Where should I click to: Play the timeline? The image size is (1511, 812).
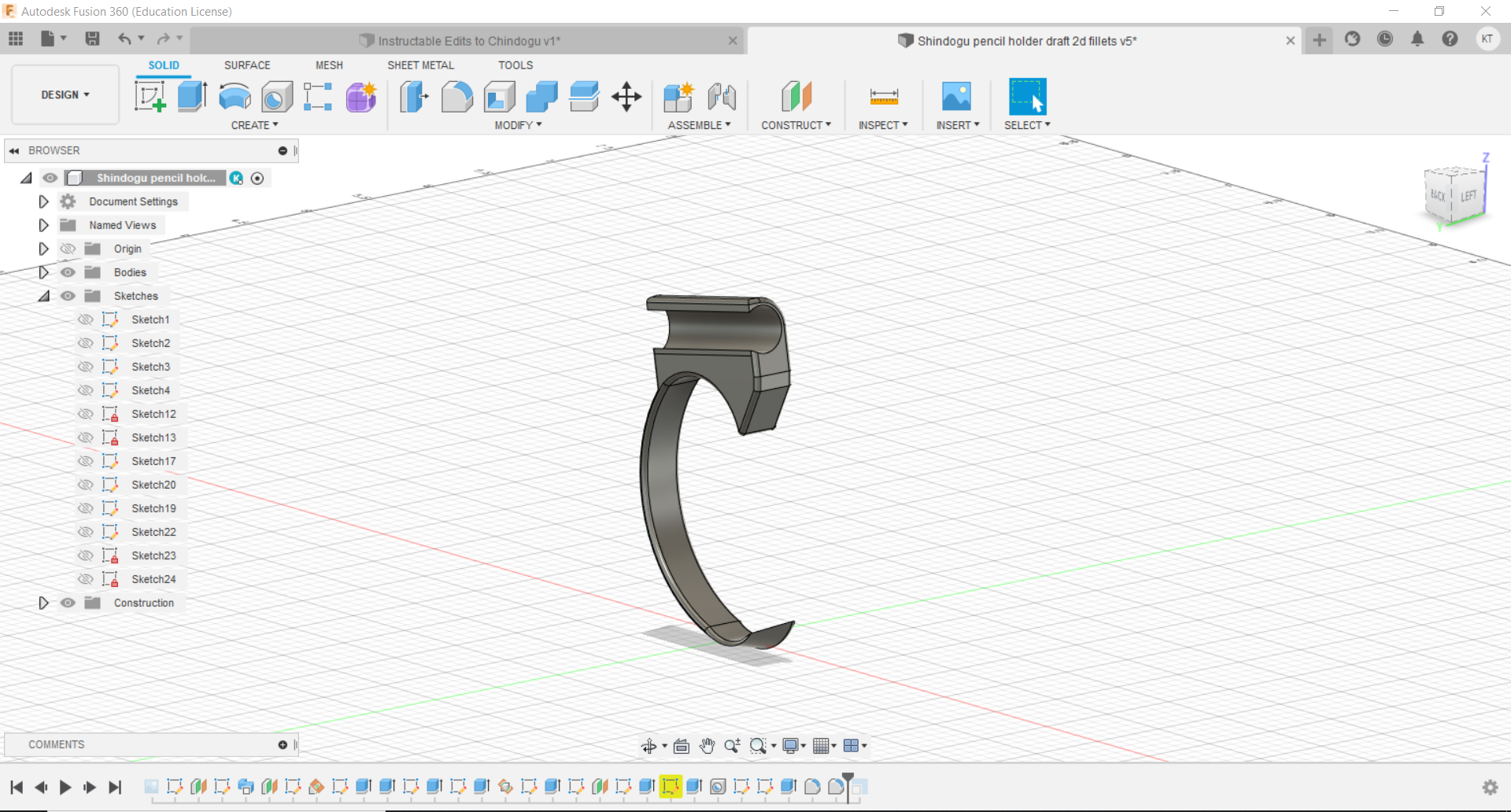(x=65, y=787)
